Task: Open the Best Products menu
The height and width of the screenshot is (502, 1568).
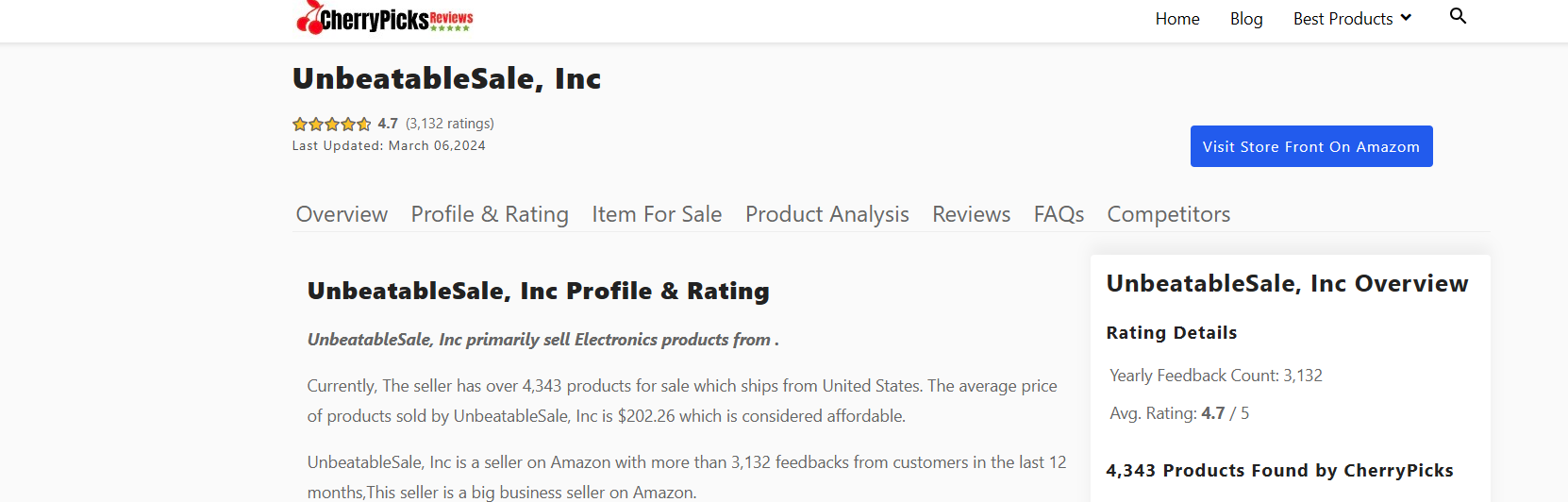Action: point(1343,19)
